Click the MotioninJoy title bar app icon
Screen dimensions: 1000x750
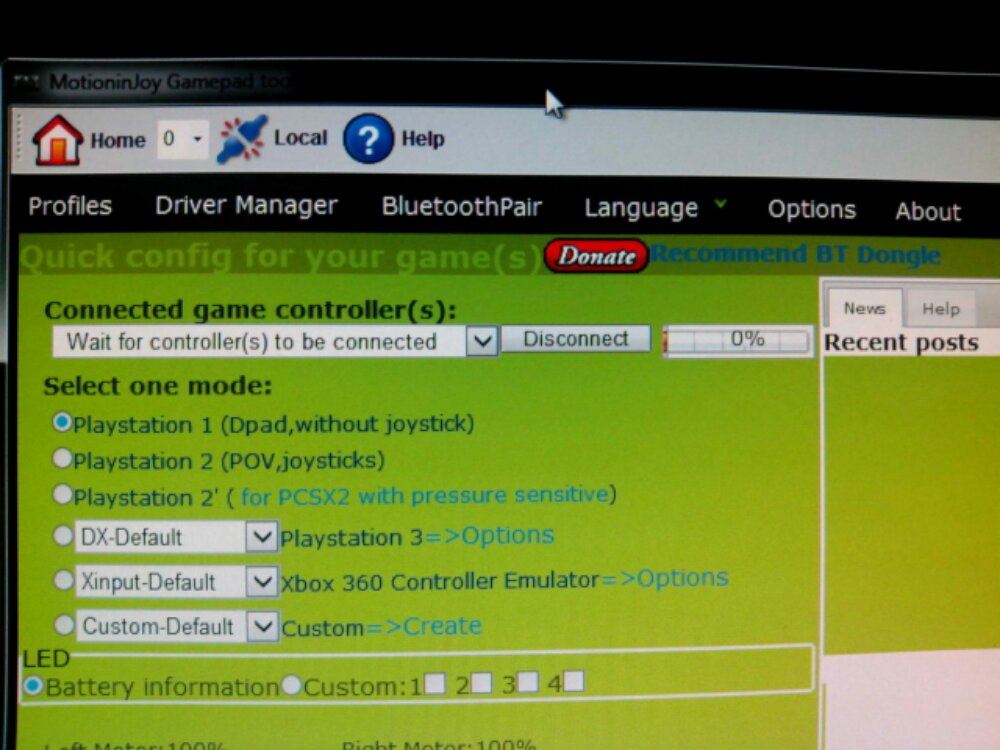click(x=27, y=82)
